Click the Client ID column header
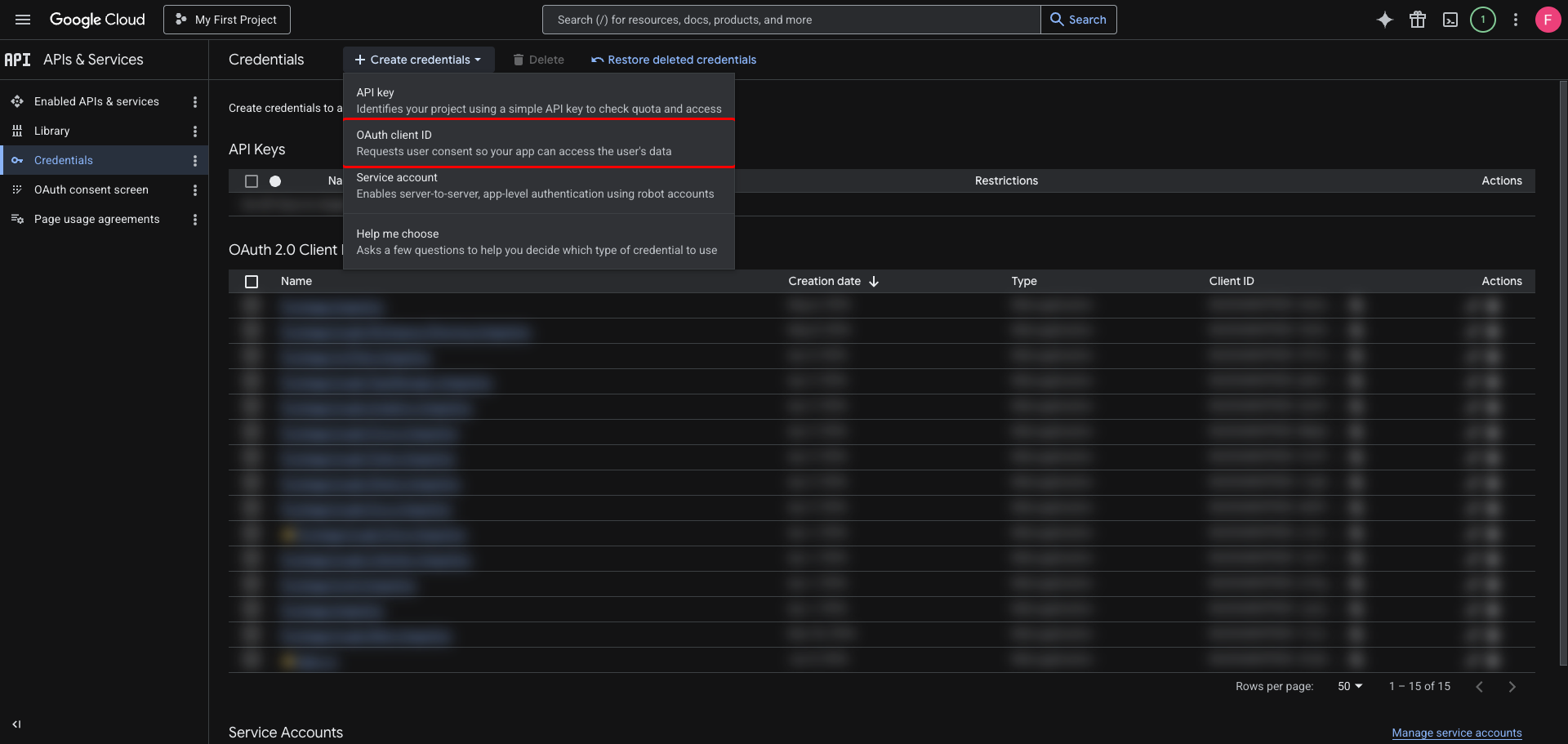 (1232, 281)
